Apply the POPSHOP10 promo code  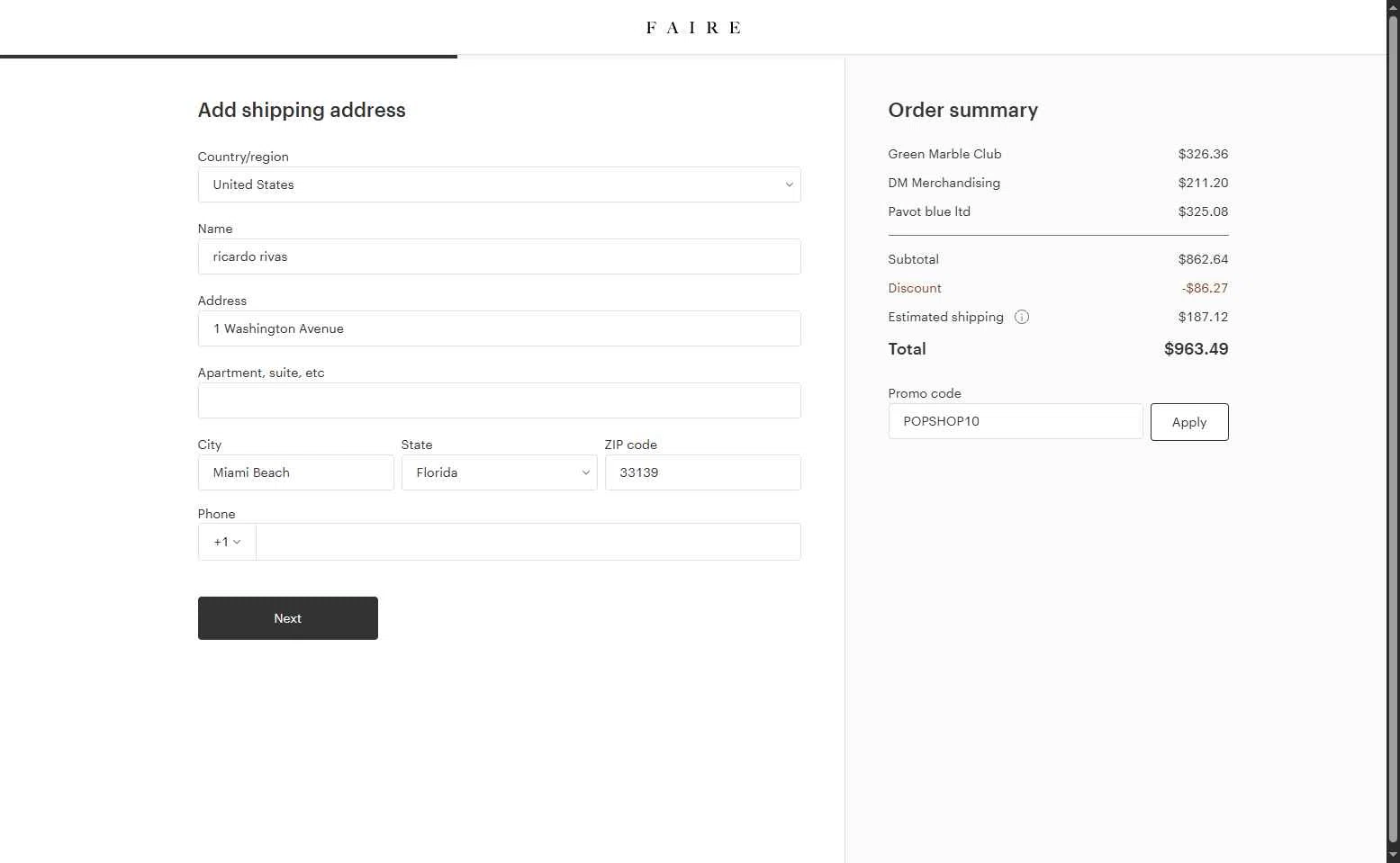click(x=1188, y=422)
